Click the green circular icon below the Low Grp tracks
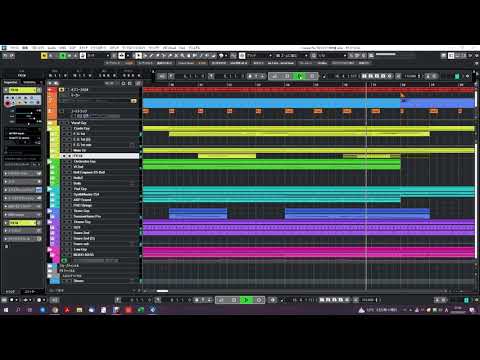Viewport: 480px width, 360px height. coord(64,260)
